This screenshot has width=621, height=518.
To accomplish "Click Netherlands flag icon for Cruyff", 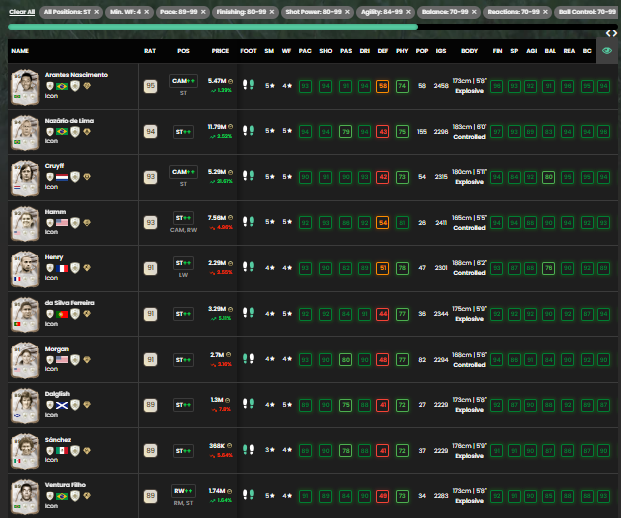I will tap(62, 177).
